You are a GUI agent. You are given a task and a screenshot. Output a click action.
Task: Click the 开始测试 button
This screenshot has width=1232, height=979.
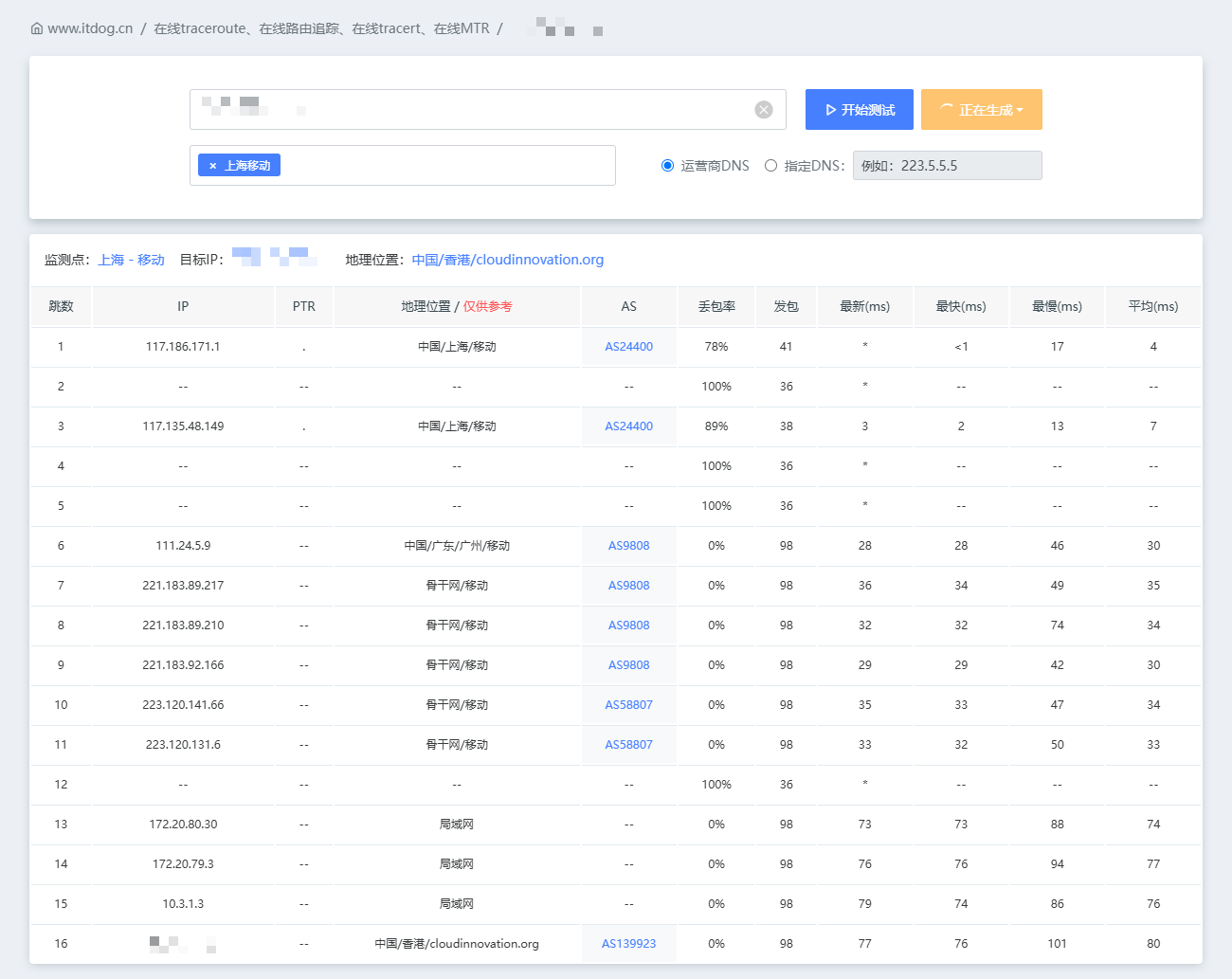click(x=860, y=109)
